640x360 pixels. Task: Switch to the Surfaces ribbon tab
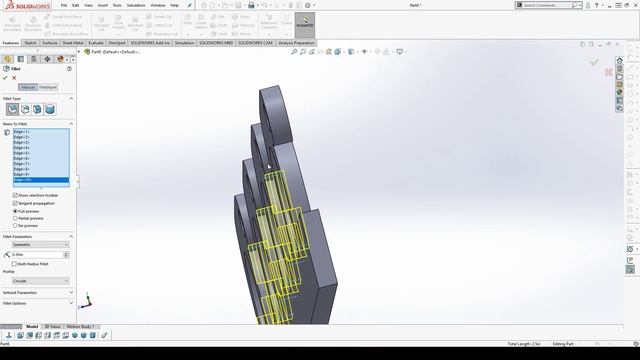[x=50, y=43]
